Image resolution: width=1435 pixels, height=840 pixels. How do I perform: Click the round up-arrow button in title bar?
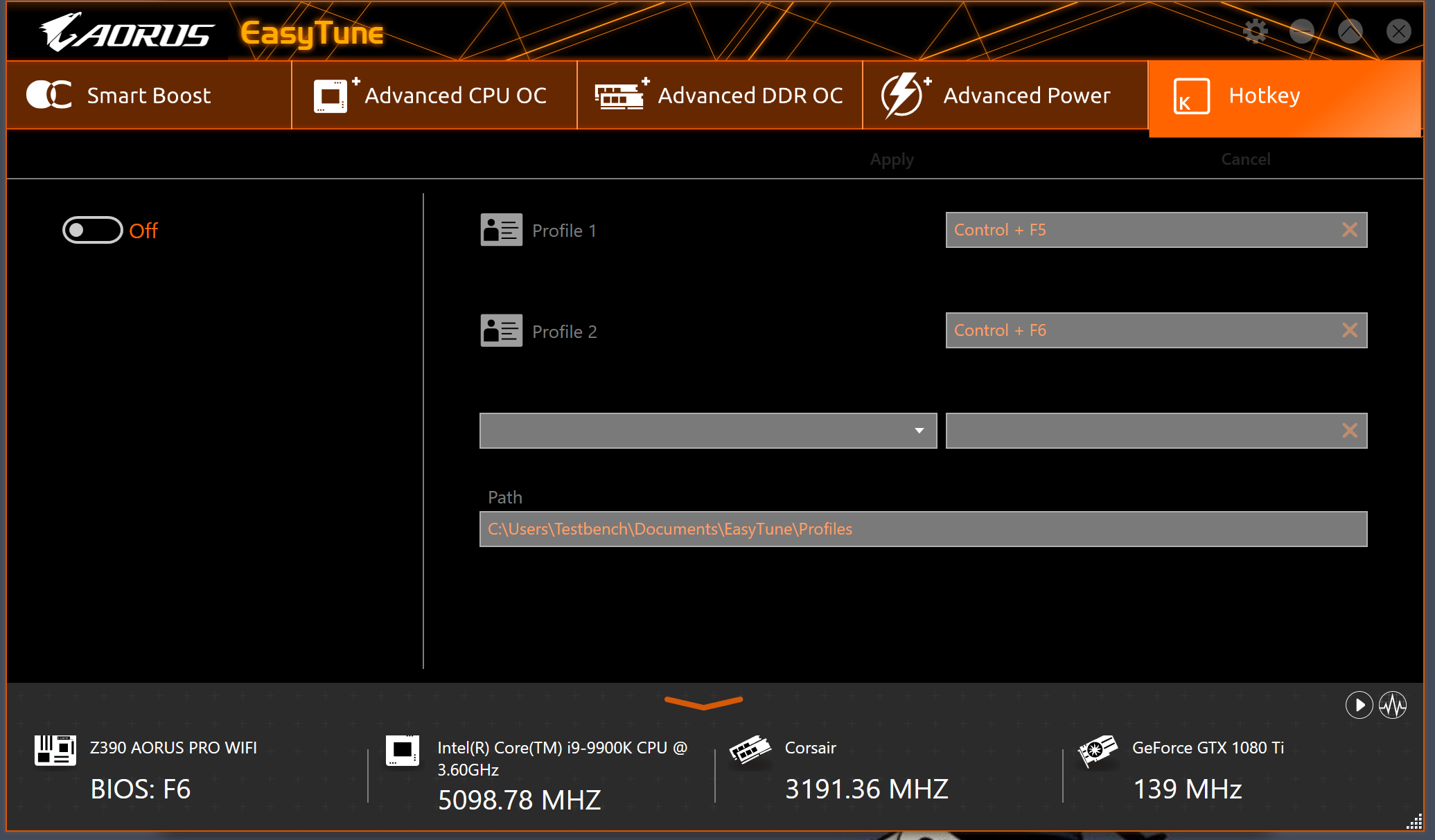[x=1350, y=31]
